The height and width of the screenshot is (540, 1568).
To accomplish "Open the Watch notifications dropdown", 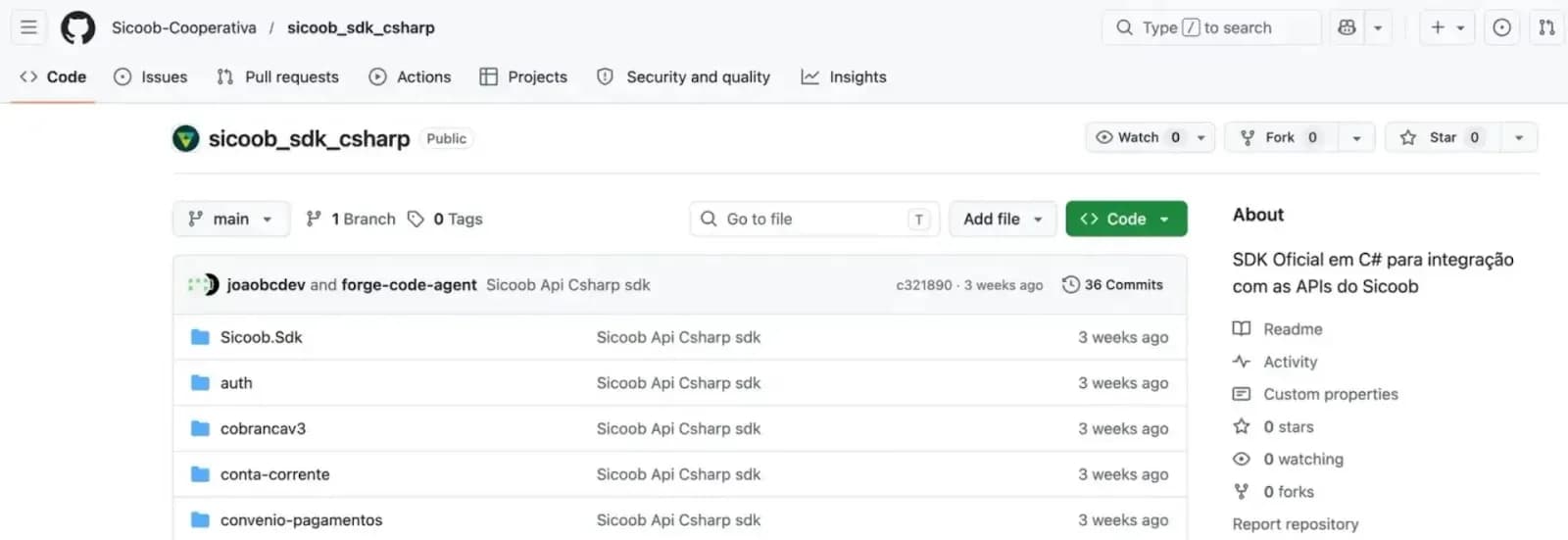I will click(1150, 137).
